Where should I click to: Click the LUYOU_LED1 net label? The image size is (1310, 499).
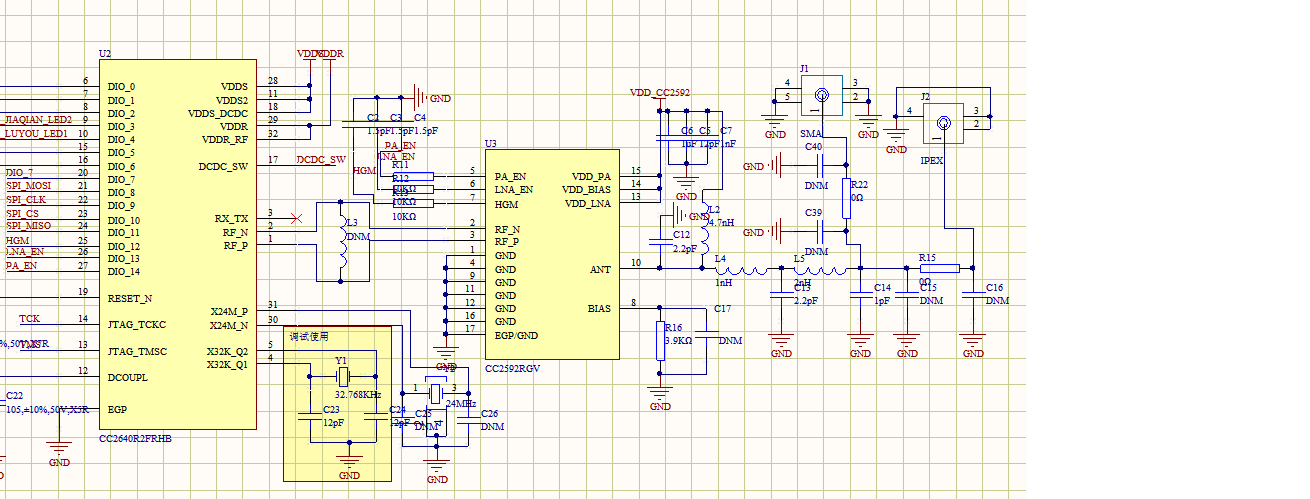[37, 133]
